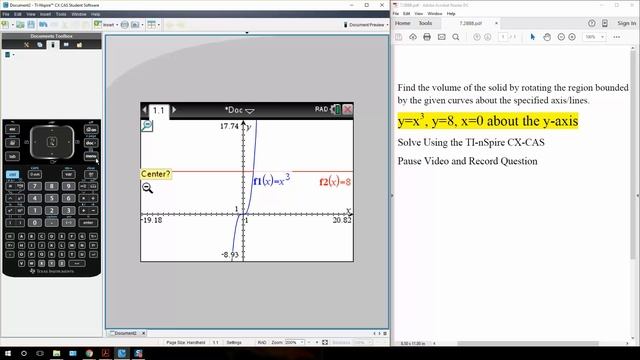This screenshot has width=640, height=360.
Task: Click the Windows Start button
Action: click(7, 353)
